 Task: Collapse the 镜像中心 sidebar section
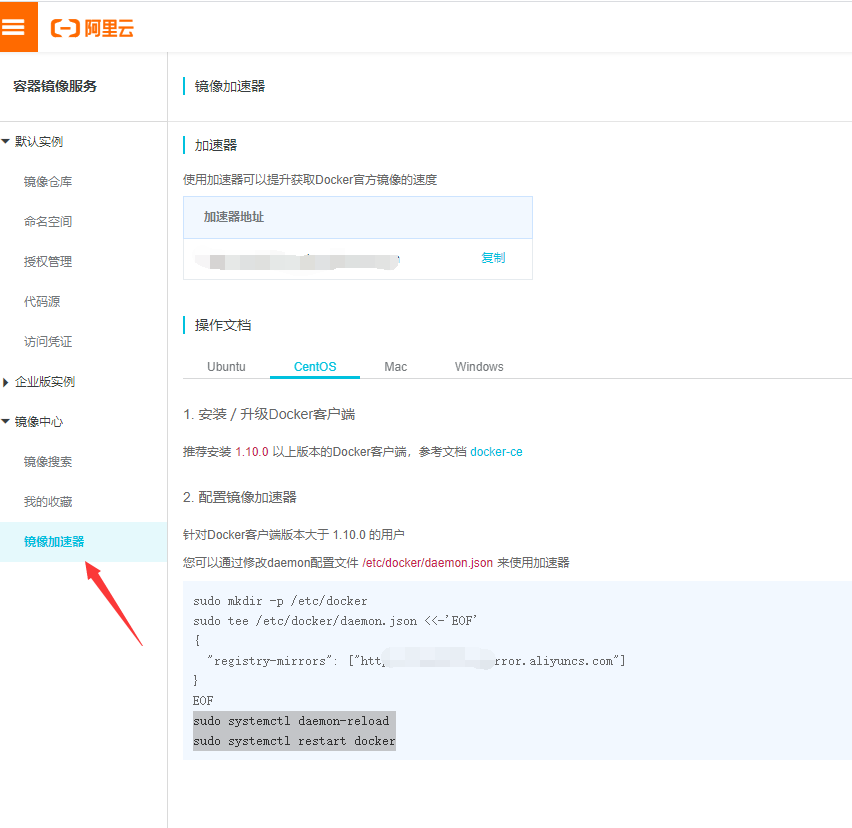[x=37, y=421]
